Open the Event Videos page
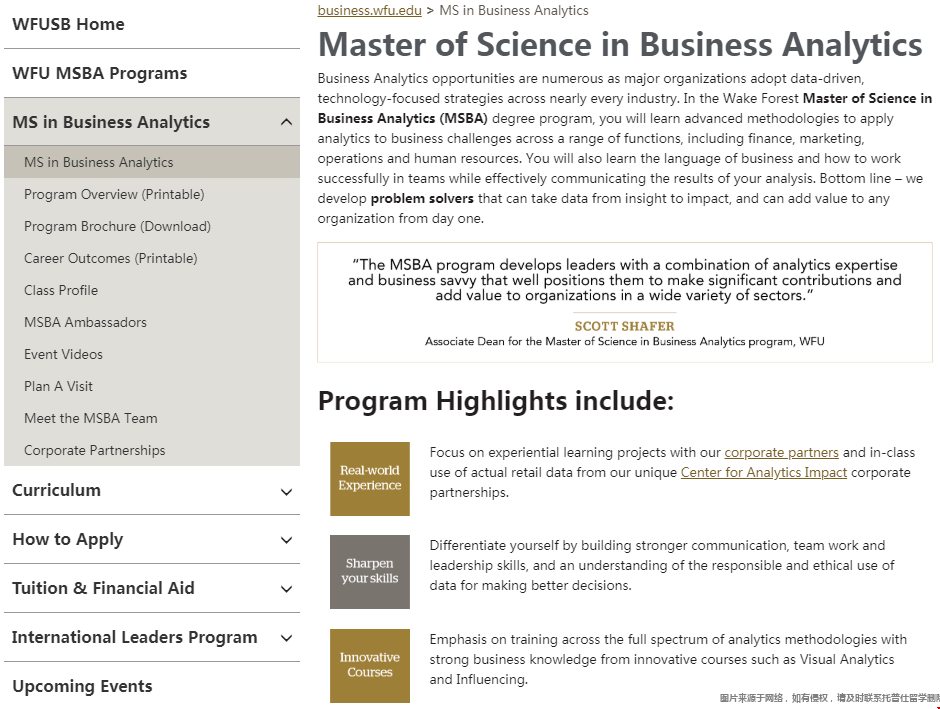This screenshot has width=940, height=709. click(63, 354)
